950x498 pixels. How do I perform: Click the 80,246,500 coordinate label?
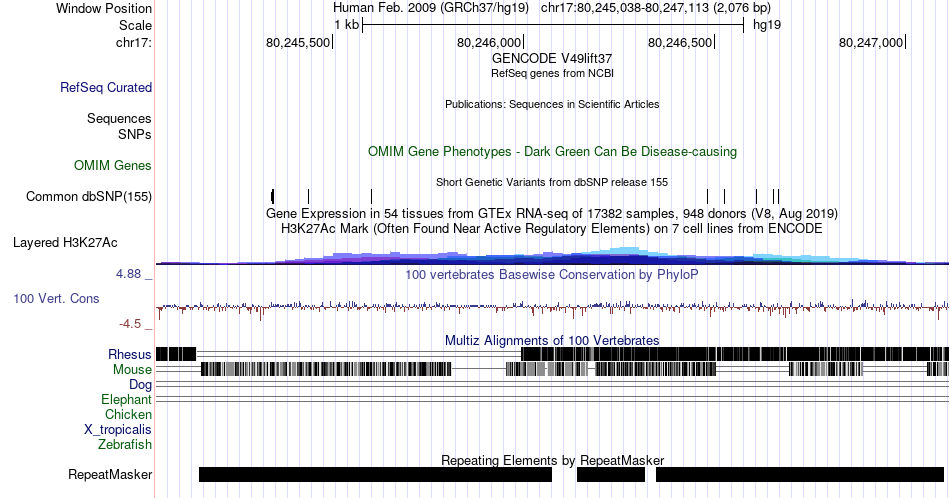pyautogui.click(x=680, y=42)
